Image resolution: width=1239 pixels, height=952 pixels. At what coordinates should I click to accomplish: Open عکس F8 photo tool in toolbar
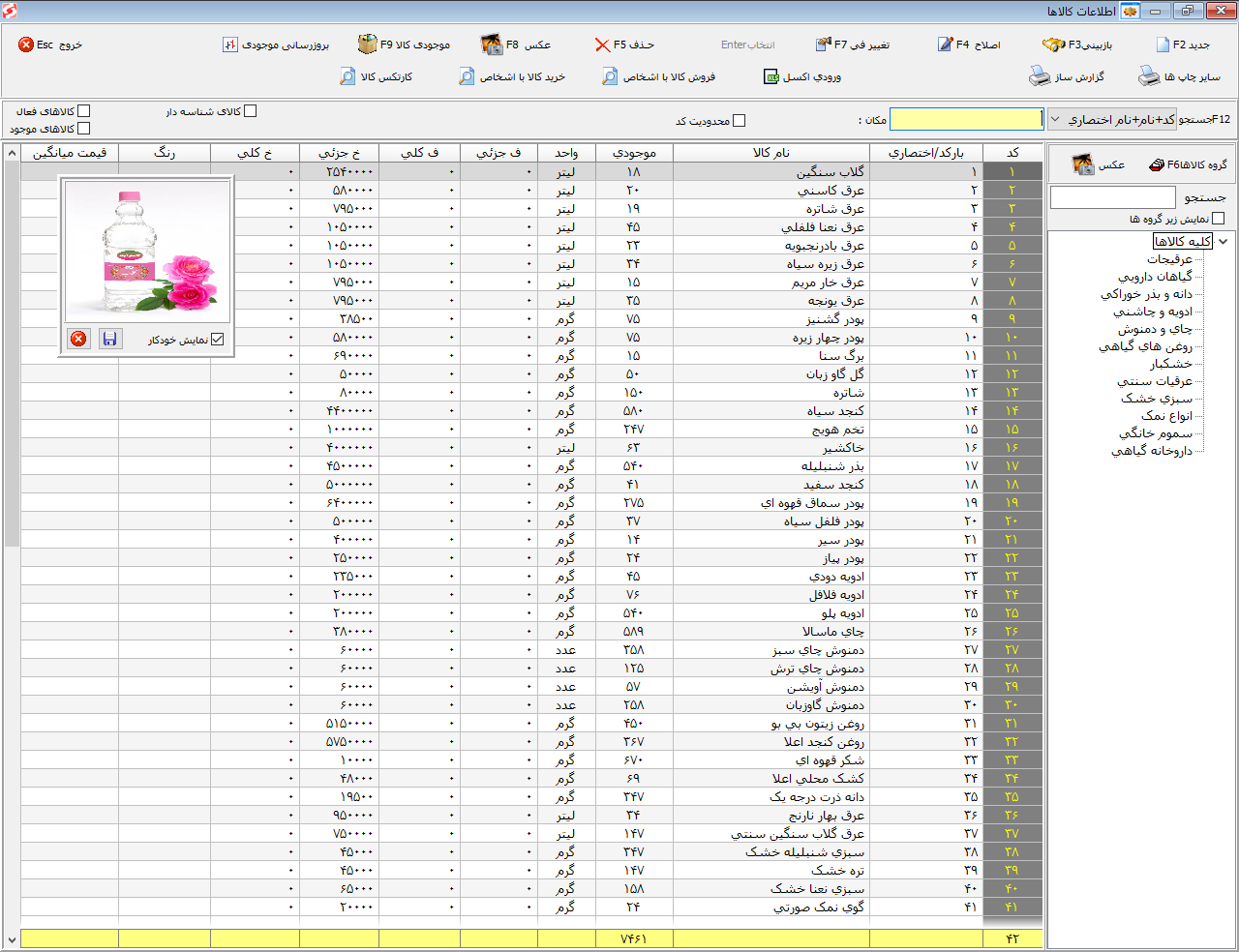(516, 45)
